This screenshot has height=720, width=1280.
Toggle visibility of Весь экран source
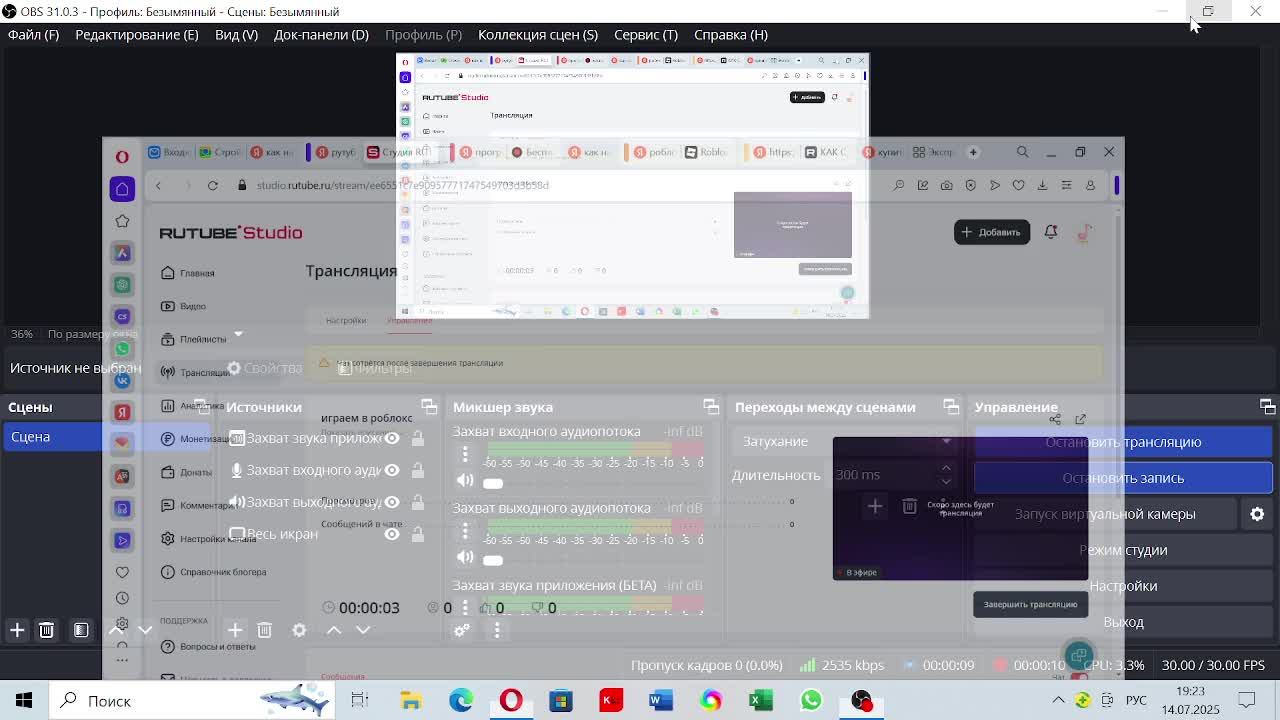[392, 534]
